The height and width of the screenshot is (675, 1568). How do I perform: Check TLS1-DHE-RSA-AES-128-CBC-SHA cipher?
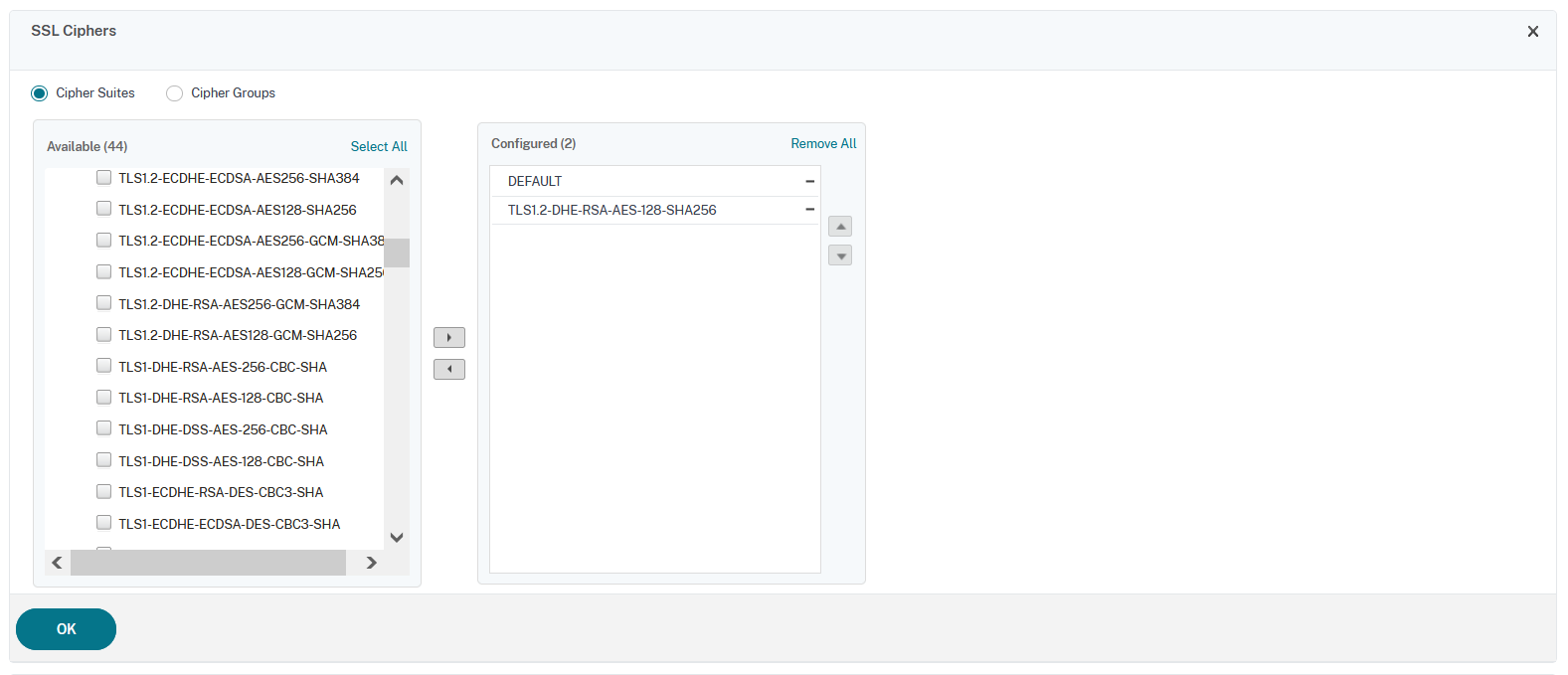103,397
